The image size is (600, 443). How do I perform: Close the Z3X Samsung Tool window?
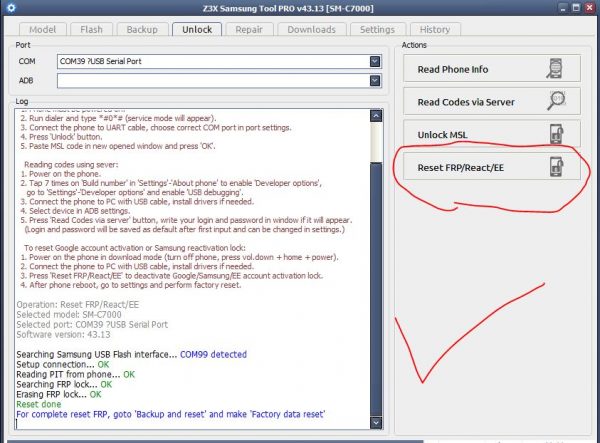(x=589, y=8)
